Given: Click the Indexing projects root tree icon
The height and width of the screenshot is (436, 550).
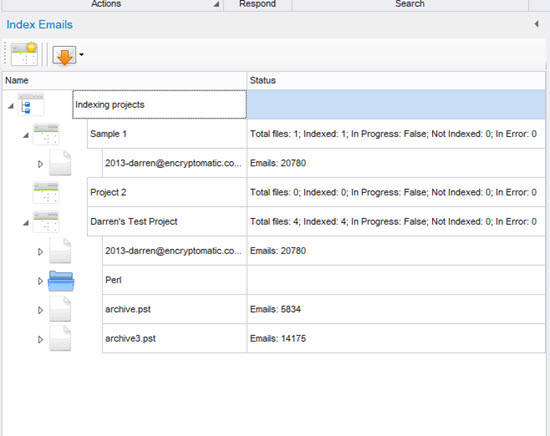Looking at the screenshot, I should pyautogui.click(x=31, y=105).
